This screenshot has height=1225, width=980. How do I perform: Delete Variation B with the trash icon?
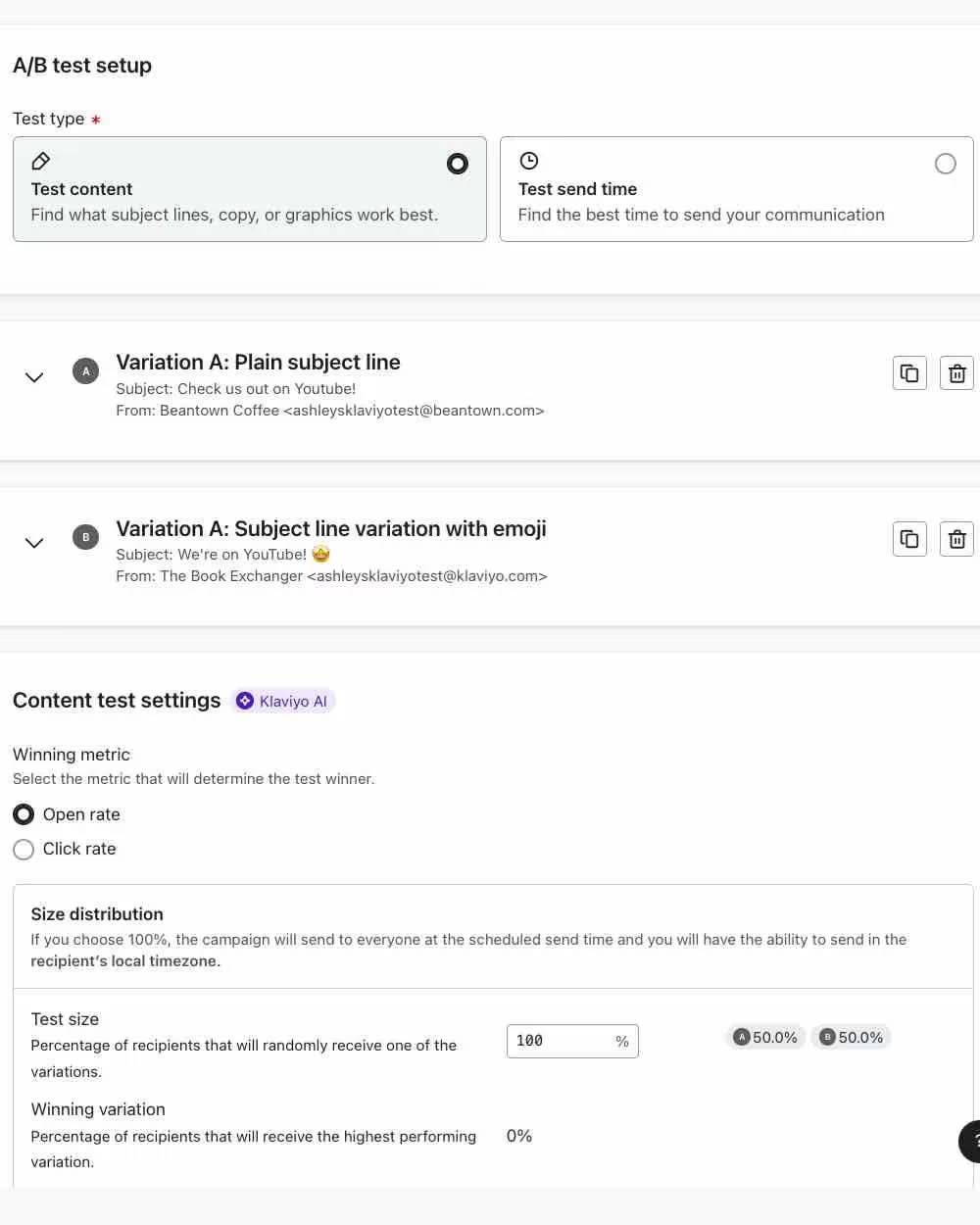956,538
